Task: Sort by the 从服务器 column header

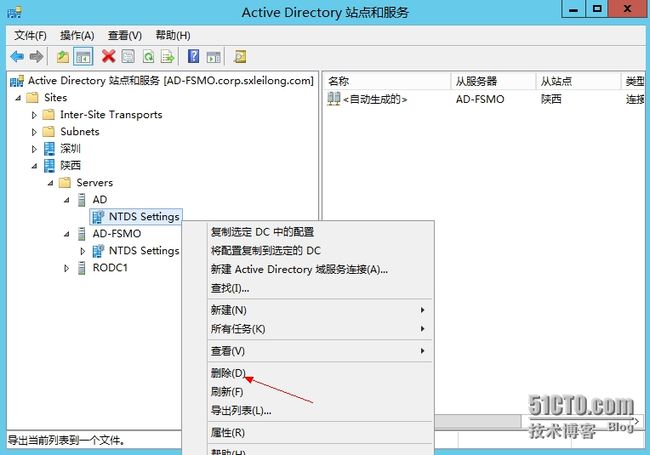Action: (493, 81)
